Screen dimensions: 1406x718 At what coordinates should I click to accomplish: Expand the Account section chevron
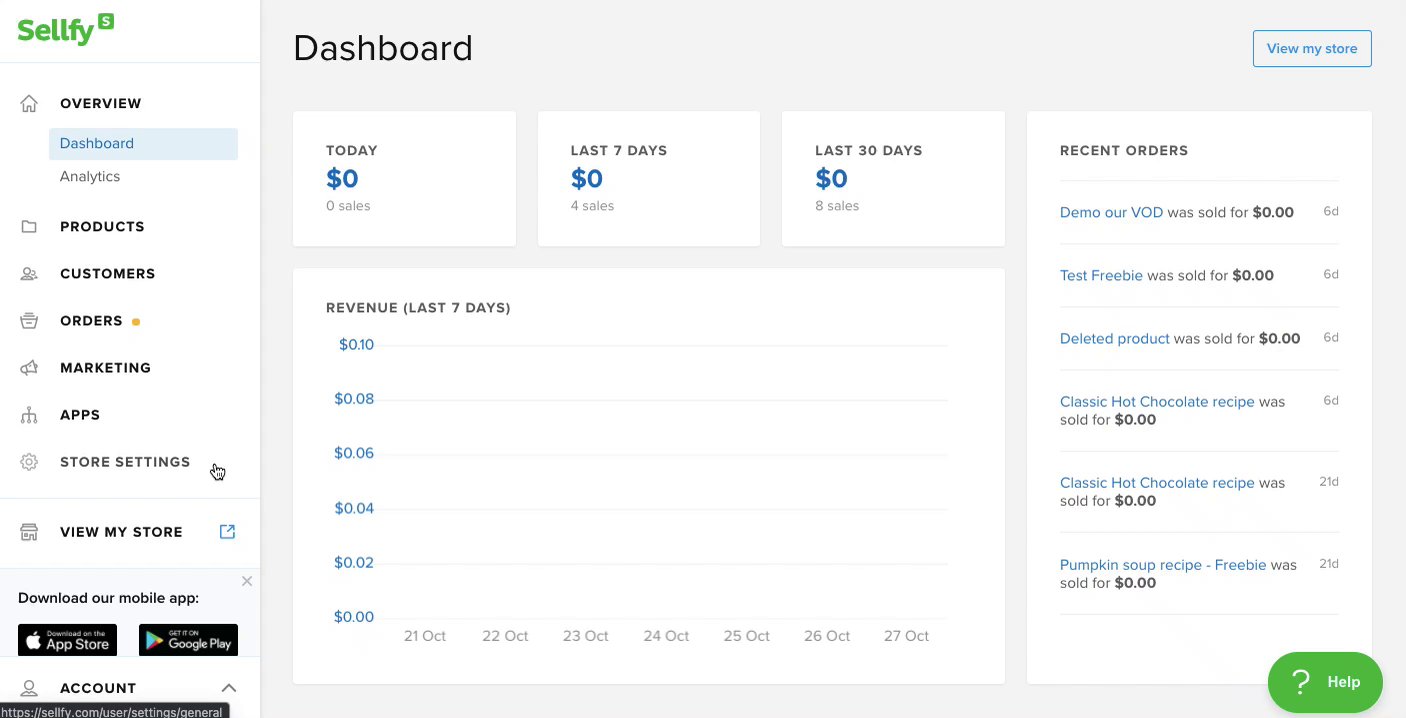229,688
